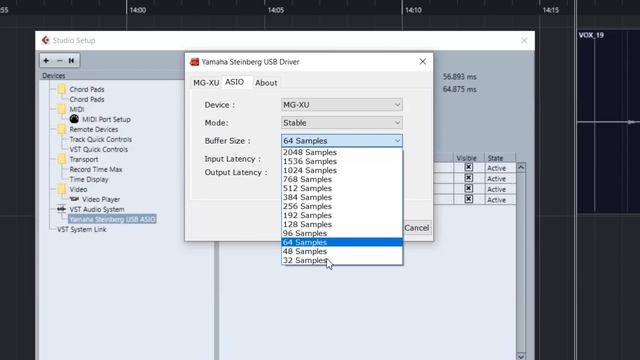640x360 pixels.
Task: Click the remove device minus icon
Action: (x=60, y=60)
